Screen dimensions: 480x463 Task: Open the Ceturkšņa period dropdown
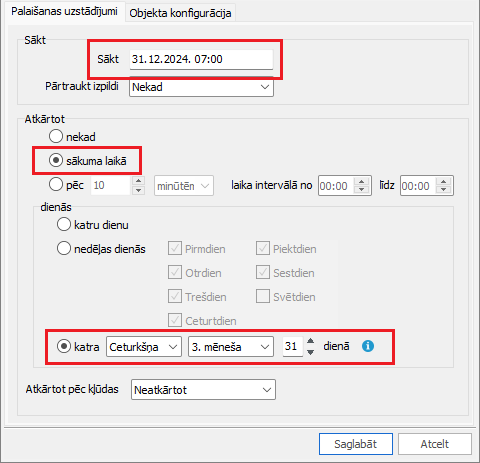144,347
